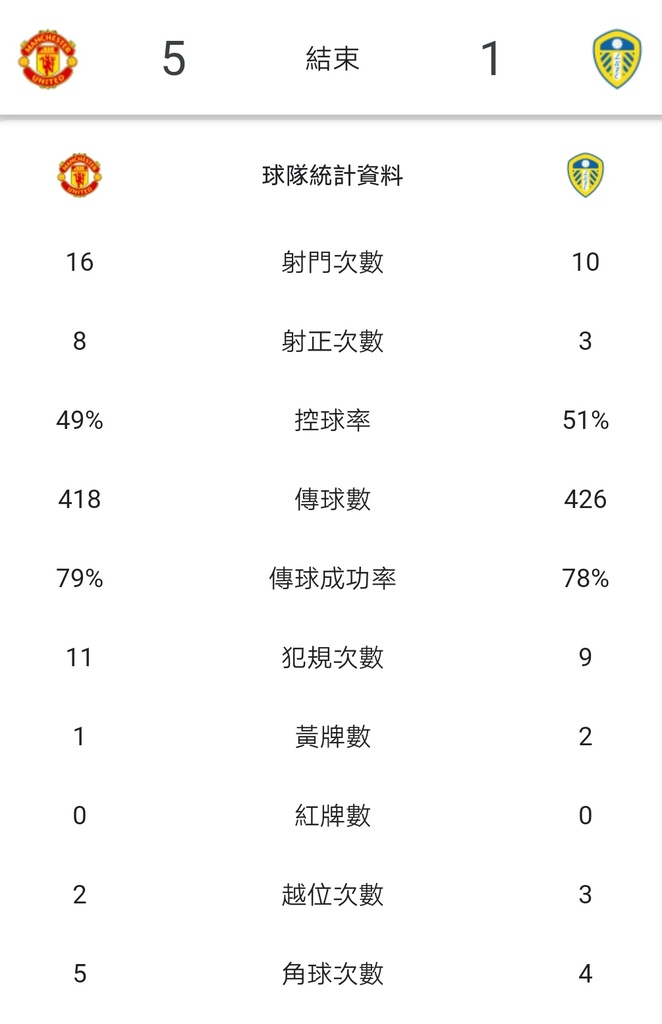Tap the 紅牌數 red cards label

332,816
